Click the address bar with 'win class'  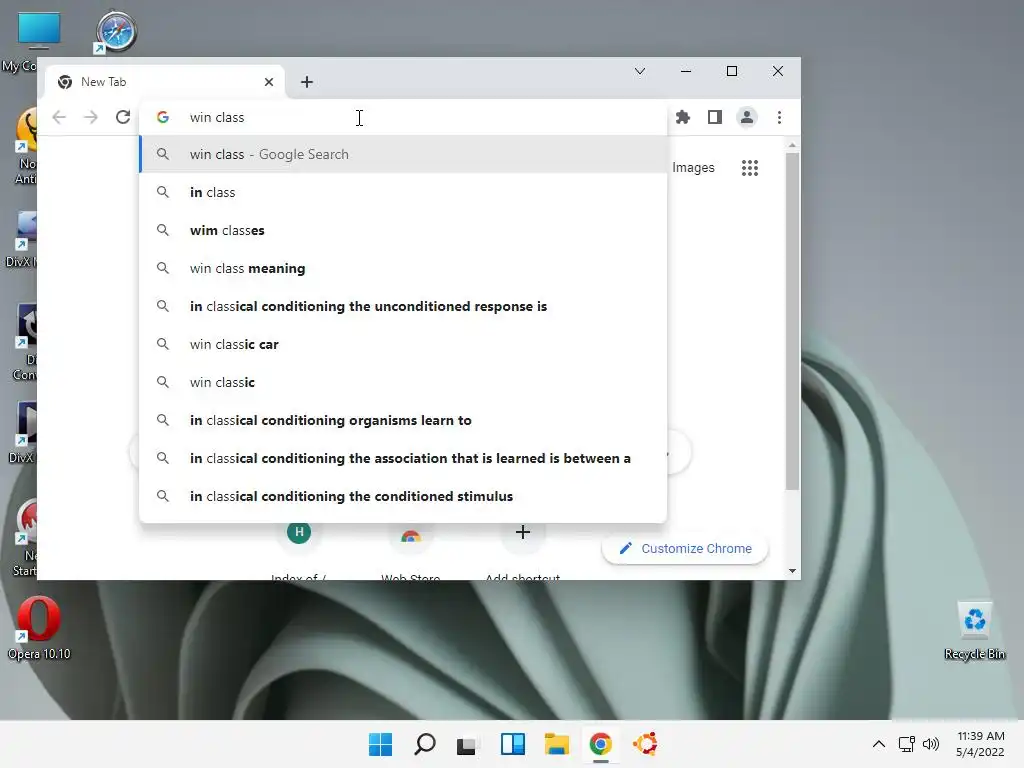click(403, 118)
